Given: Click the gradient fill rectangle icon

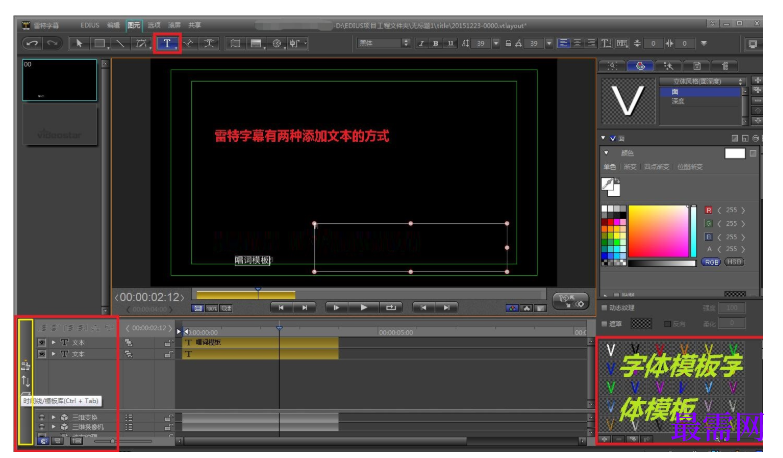Looking at the screenshot, I should point(256,43).
